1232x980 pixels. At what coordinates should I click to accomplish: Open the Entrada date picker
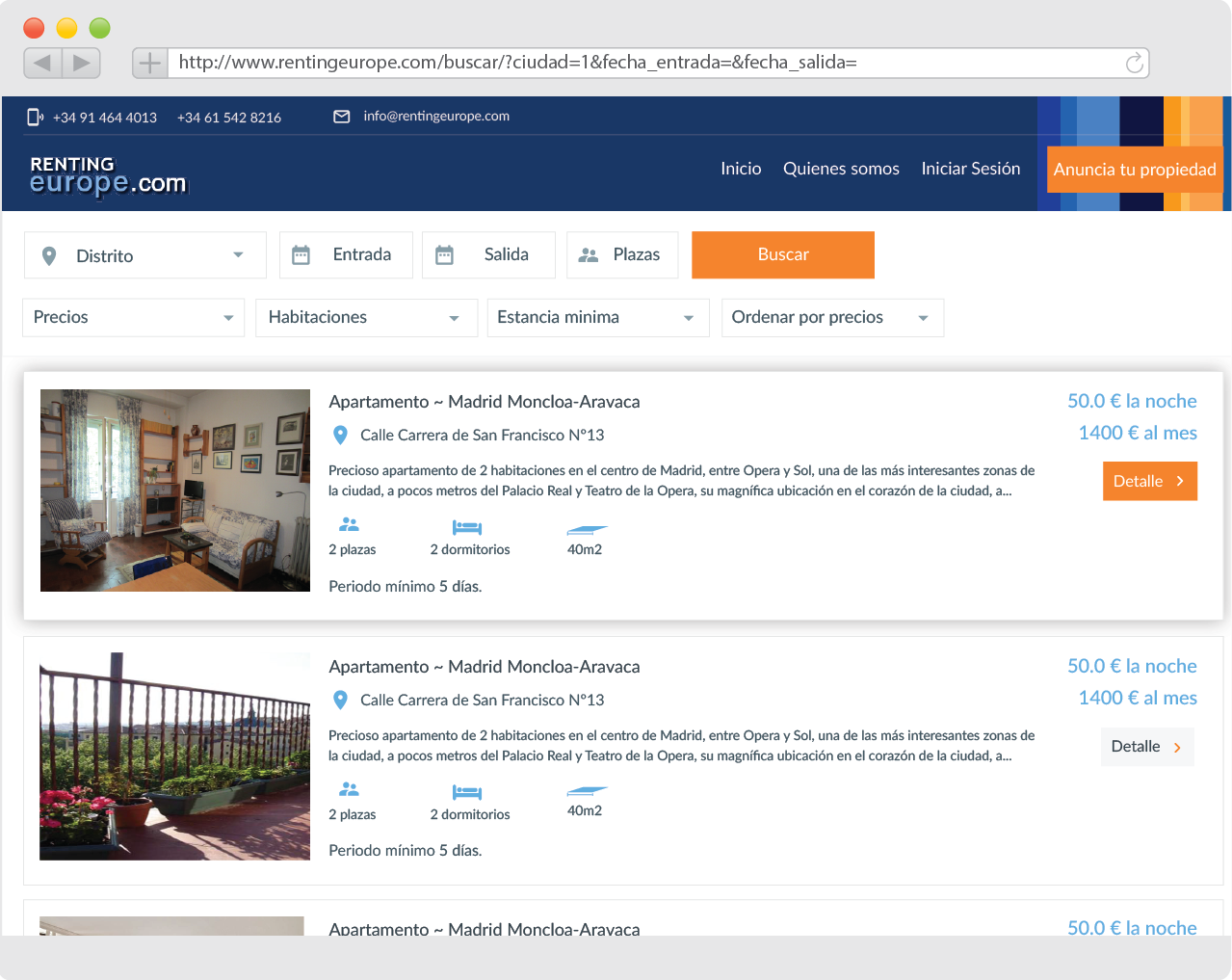(346, 255)
